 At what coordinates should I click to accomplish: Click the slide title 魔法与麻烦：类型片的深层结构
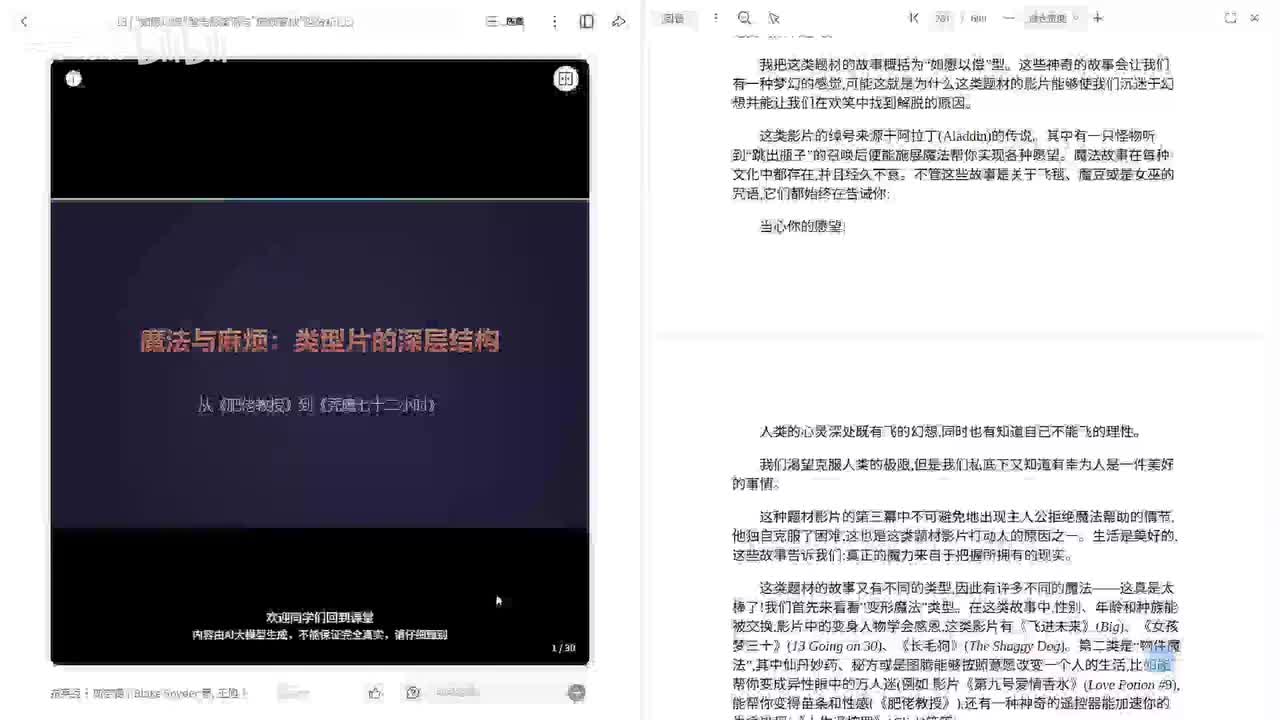coord(320,341)
